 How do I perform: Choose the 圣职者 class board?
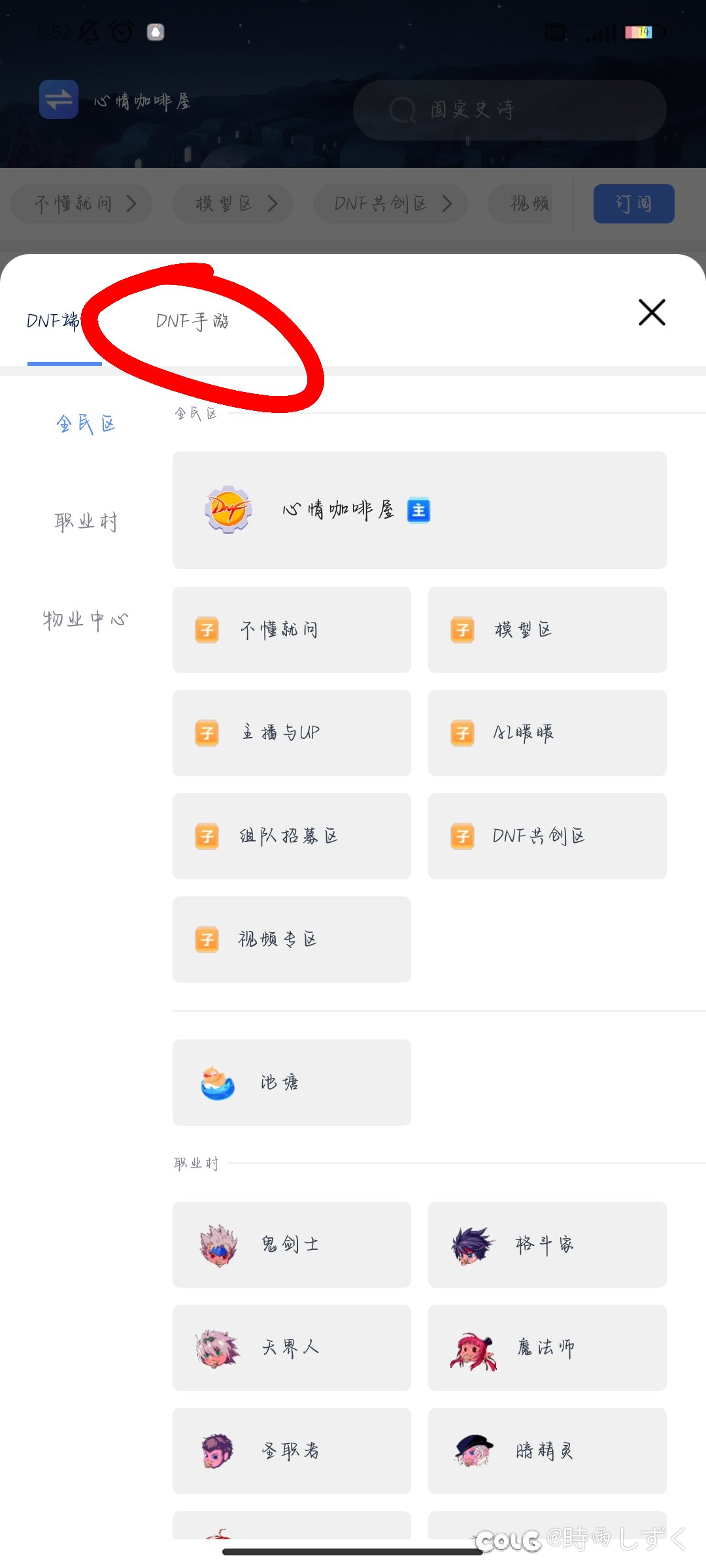tap(292, 1450)
